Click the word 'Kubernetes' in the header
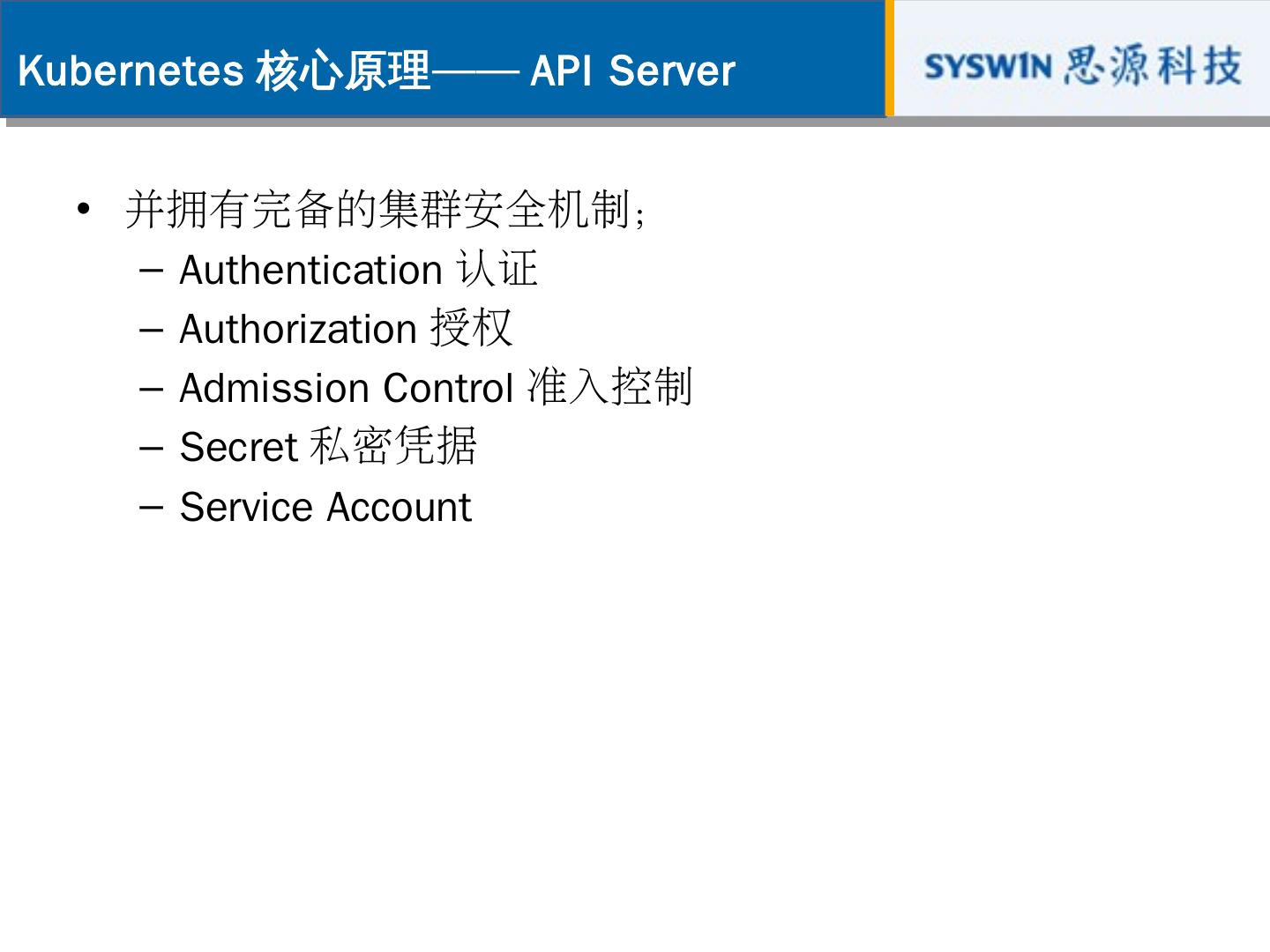Image resolution: width=1270 pixels, height=952 pixels. pos(131,71)
